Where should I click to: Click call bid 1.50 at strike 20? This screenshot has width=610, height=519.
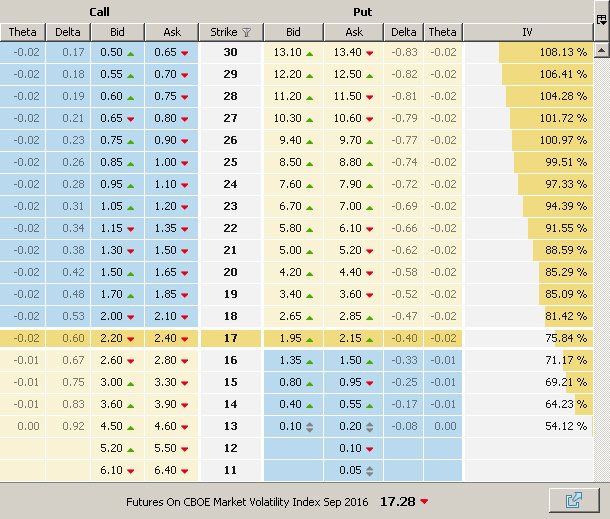(x=117, y=272)
